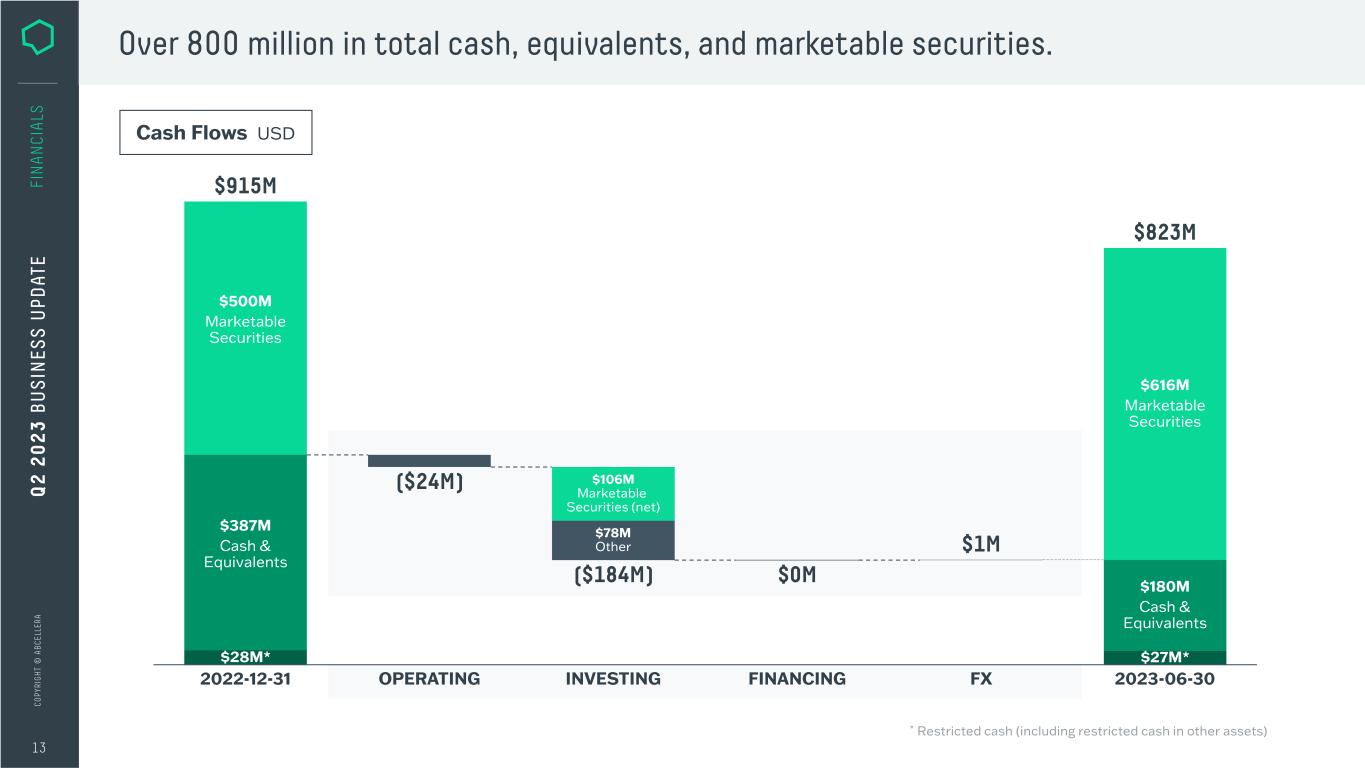Click the 2022-12-31 date label
Image resolution: width=1365 pixels, height=768 pixels.
pos(245,679)
